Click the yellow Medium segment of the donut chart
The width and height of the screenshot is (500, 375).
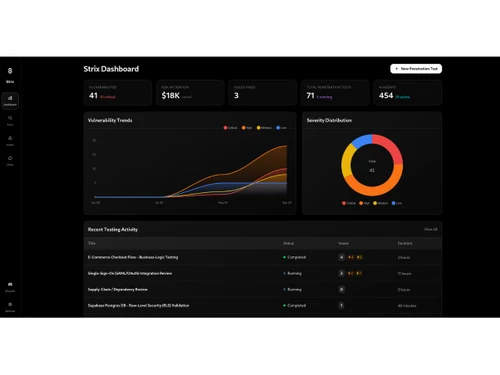click(x=346, y=161)
